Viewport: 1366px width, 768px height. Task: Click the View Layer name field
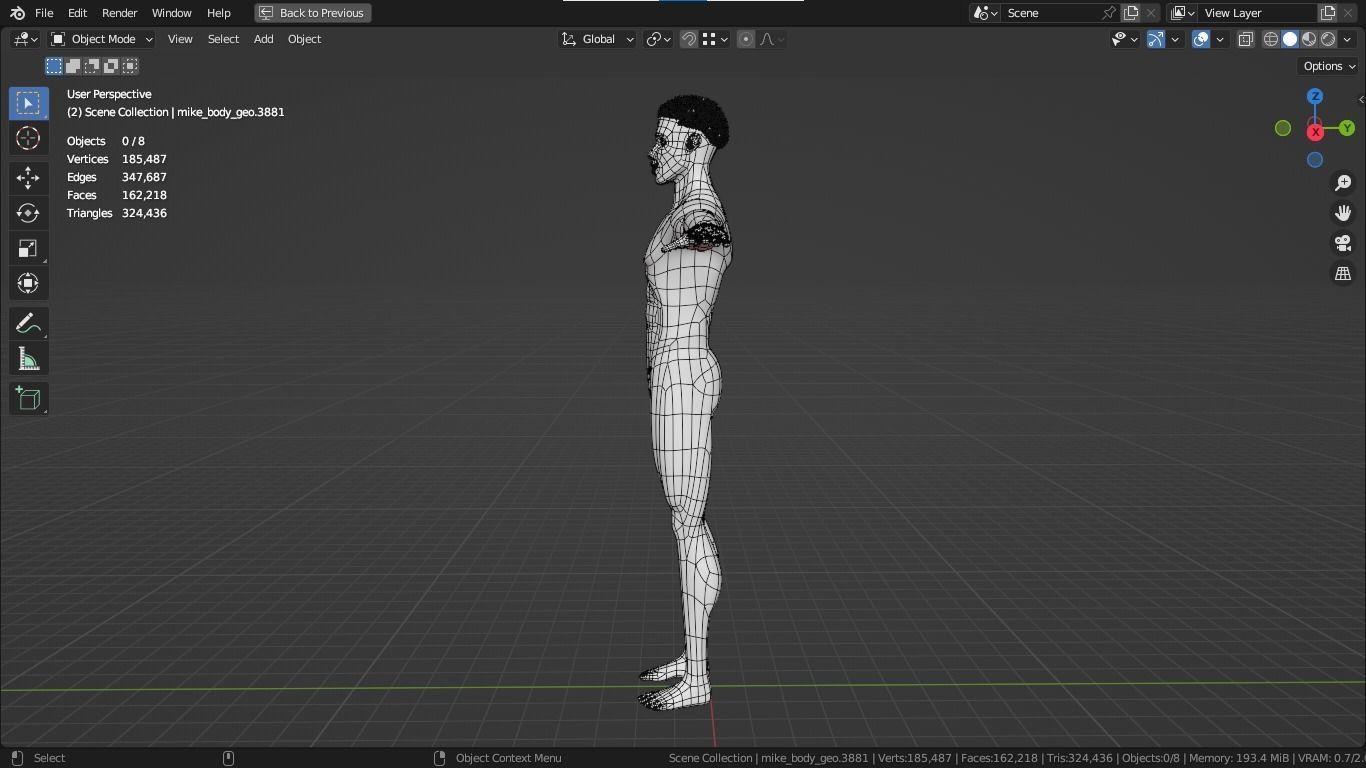tap(1257, 13)
